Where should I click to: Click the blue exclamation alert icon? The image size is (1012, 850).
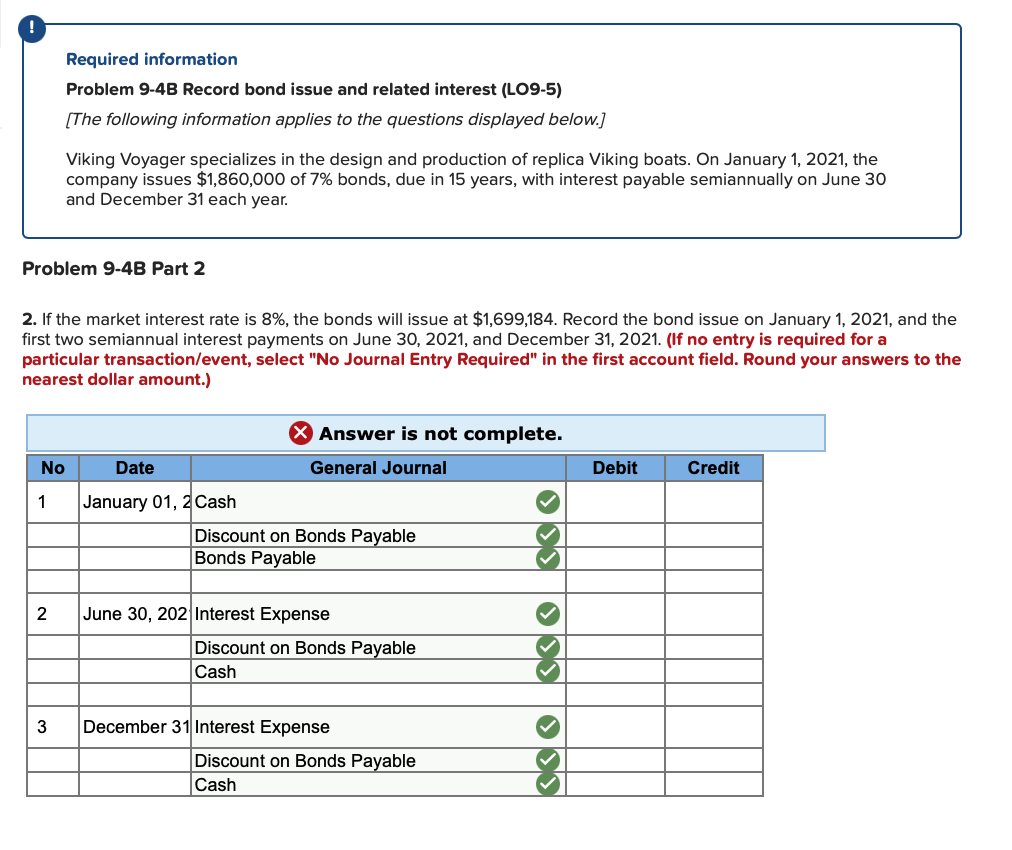tap(32, 29)
